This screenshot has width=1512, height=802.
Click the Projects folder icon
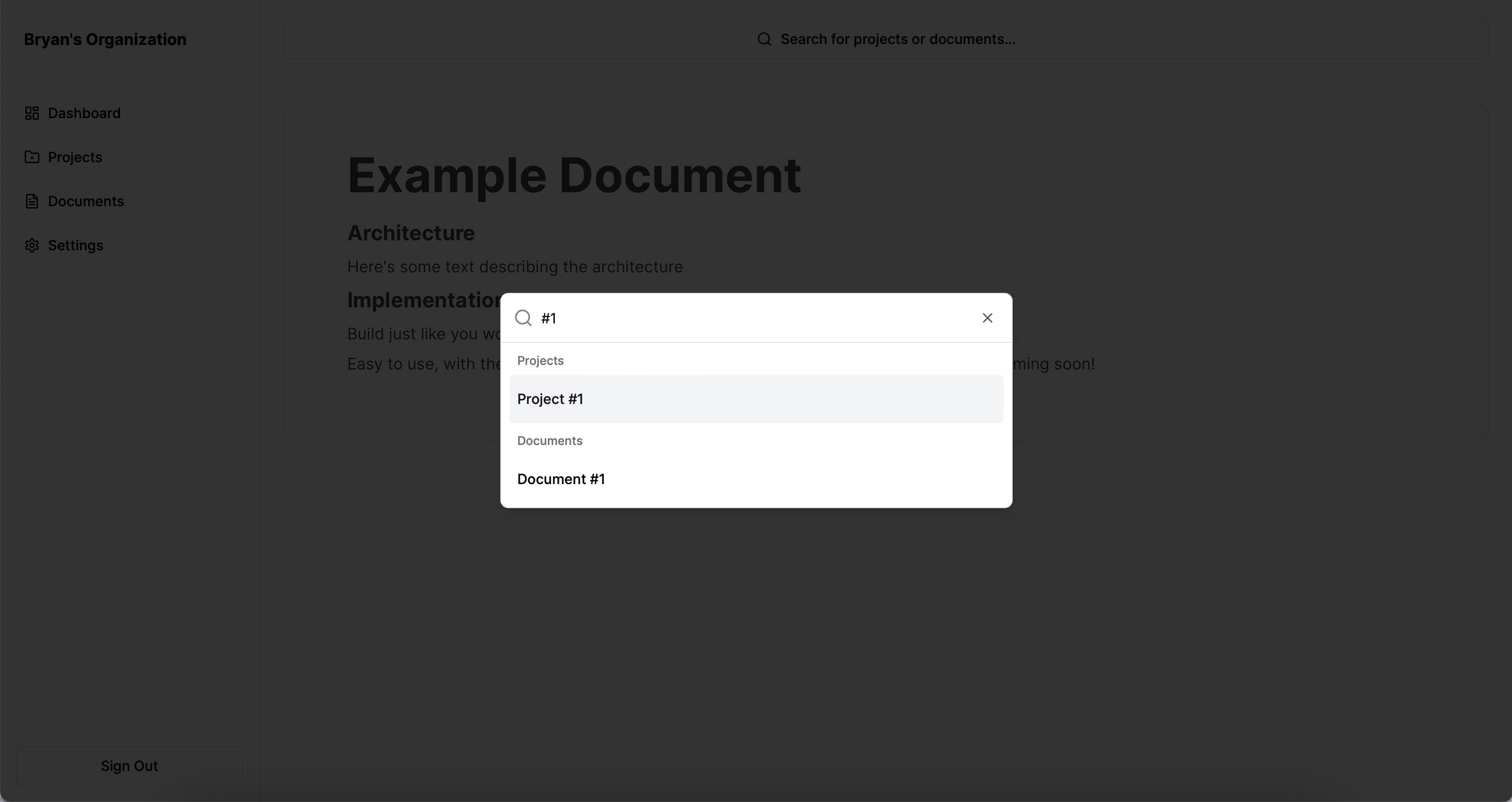(32, 157)
